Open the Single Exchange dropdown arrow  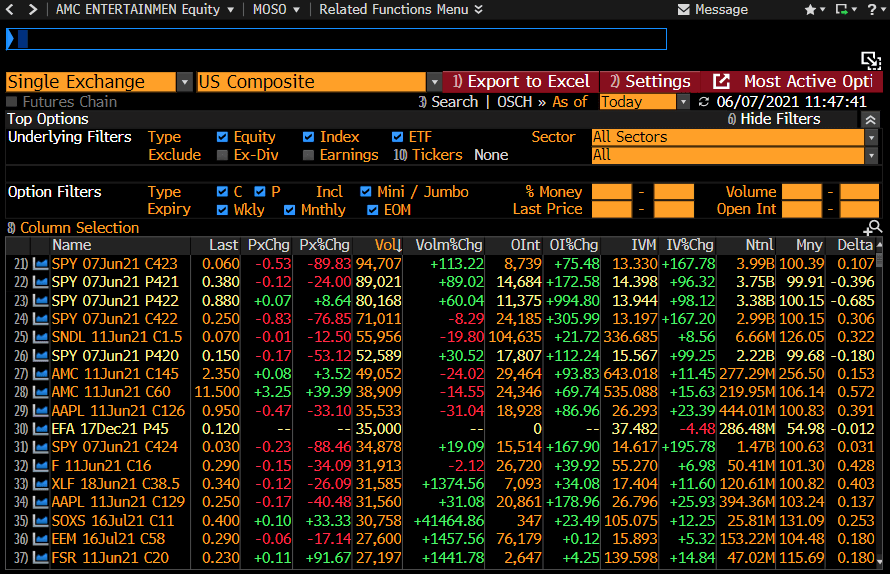(184, 82)
